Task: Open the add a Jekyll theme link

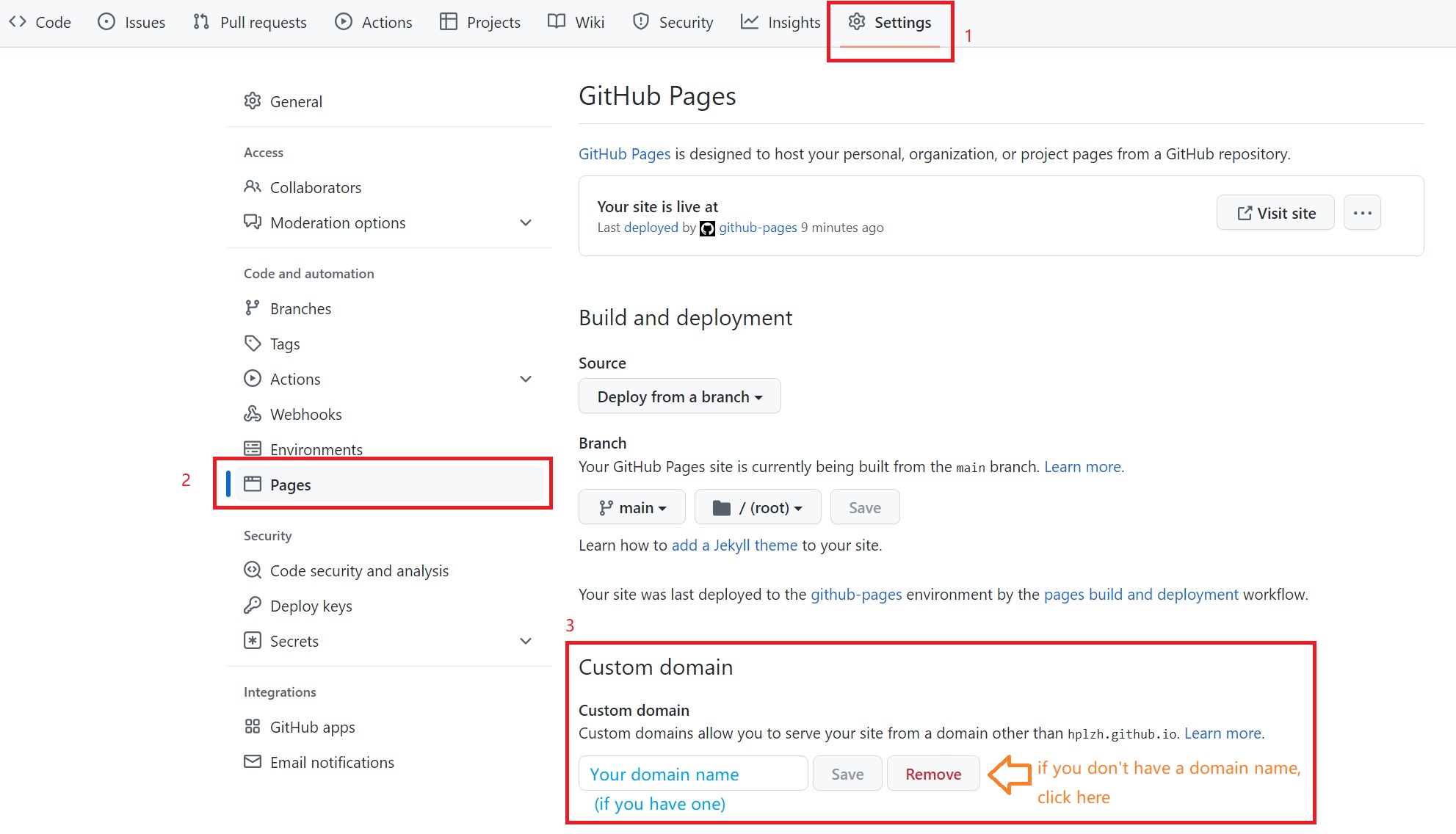Action: 734,545
